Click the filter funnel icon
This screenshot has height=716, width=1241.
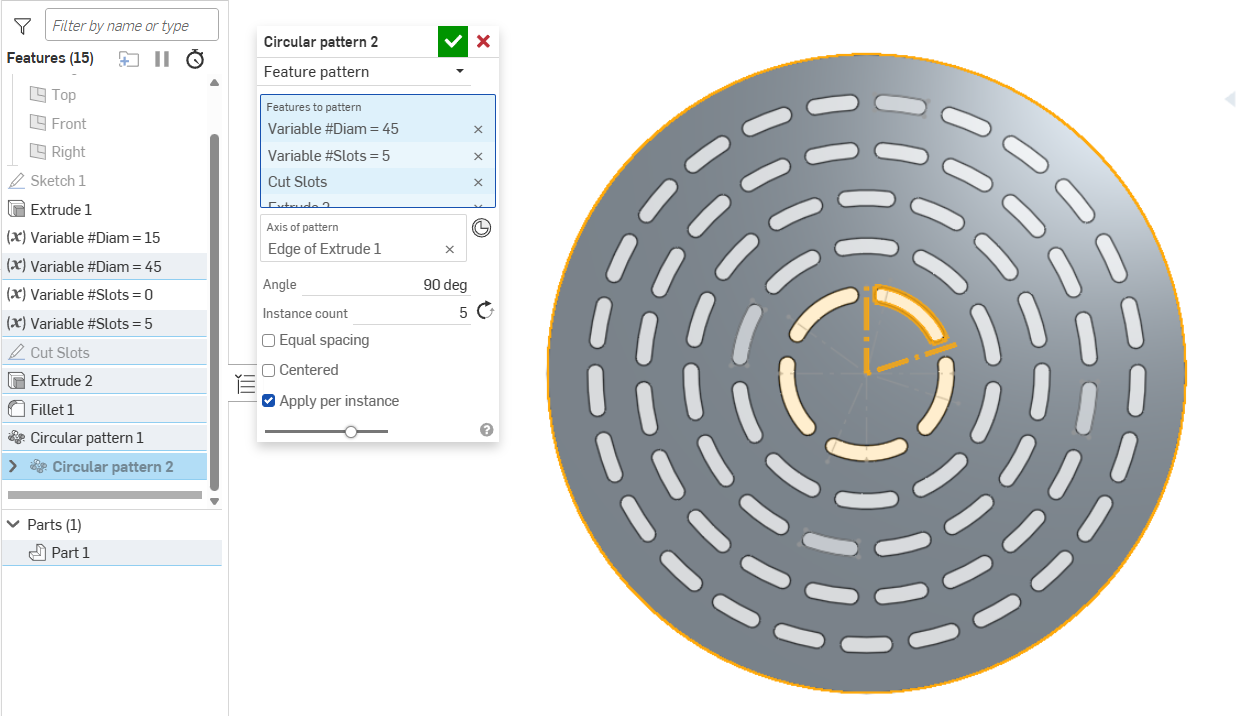click(x=22, y=26)
